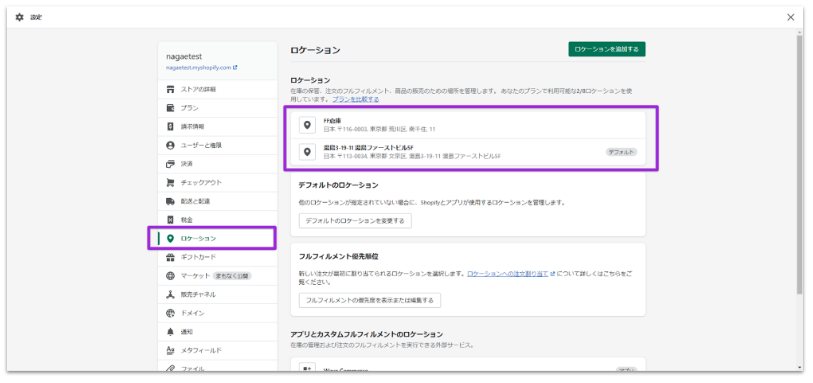813x383 pixels.
Task: Open the ドメイン settings page
Action: 218,313
